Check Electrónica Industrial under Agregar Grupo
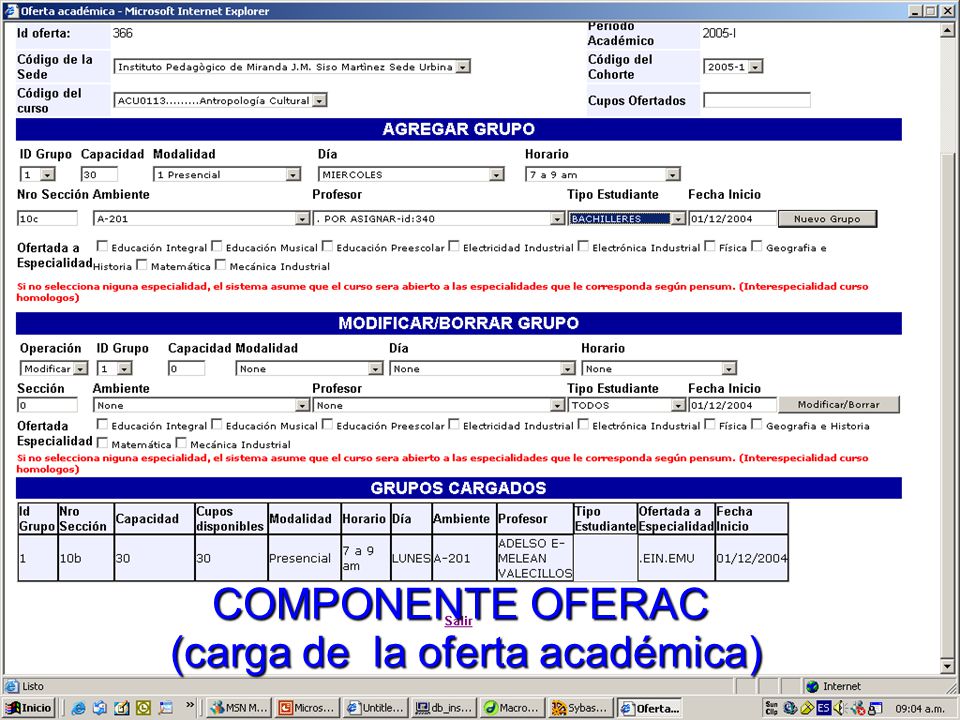 [583, 246]
